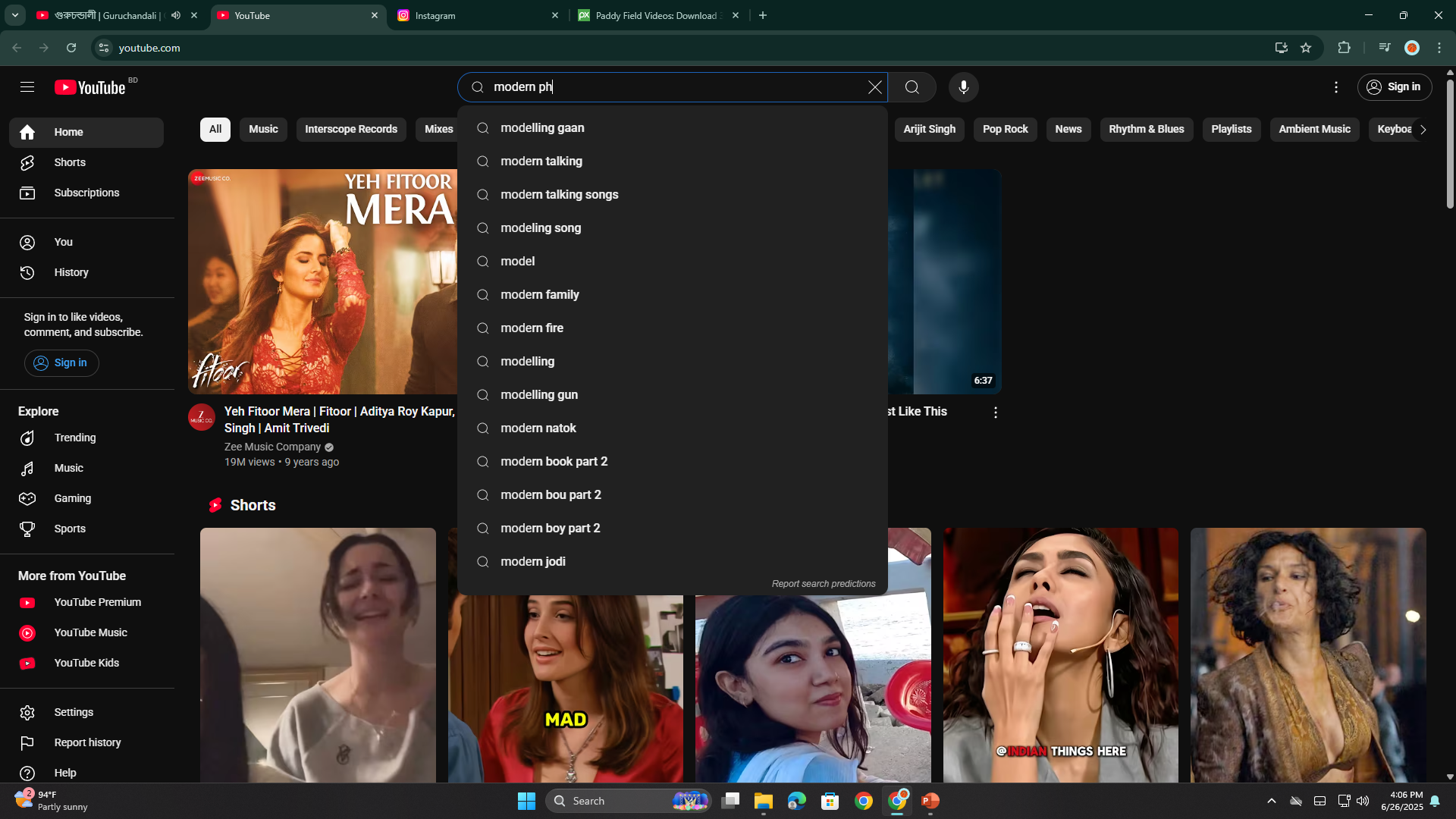Open a new browser tab

click(763, 15)
